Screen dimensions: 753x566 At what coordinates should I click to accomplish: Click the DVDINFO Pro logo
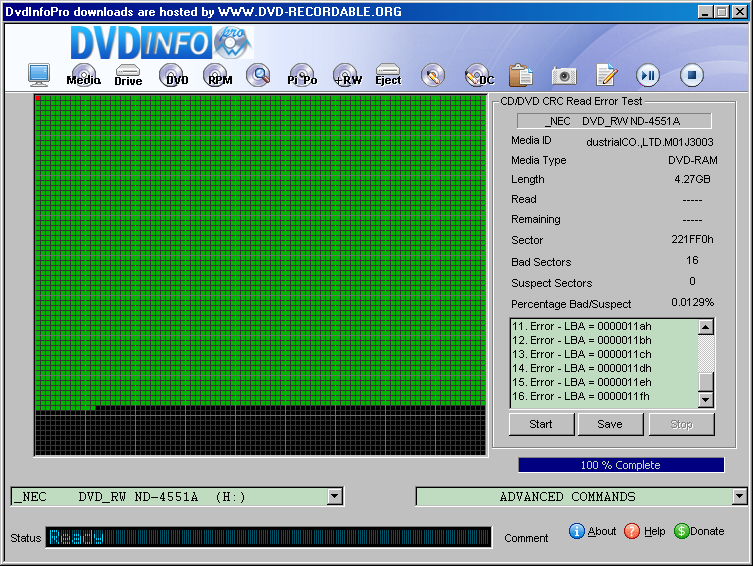pos(162,42)
